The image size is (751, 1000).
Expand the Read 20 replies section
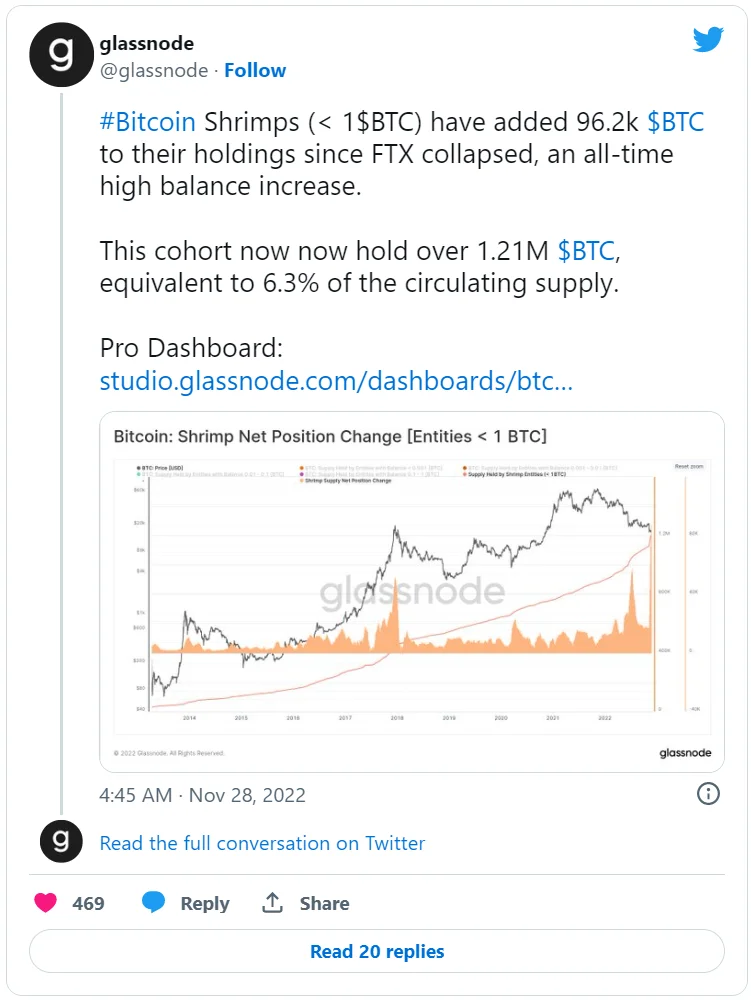tap(376, 951)
